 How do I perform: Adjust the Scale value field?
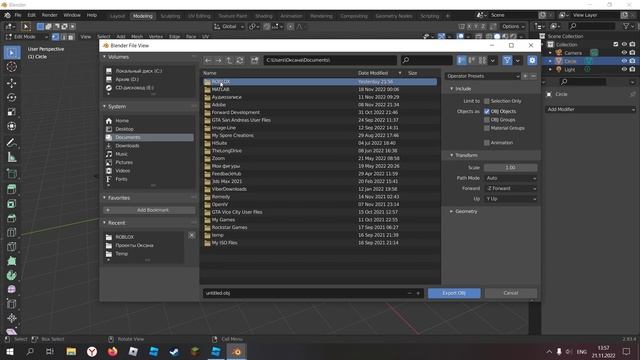click(x=511, y=168)
